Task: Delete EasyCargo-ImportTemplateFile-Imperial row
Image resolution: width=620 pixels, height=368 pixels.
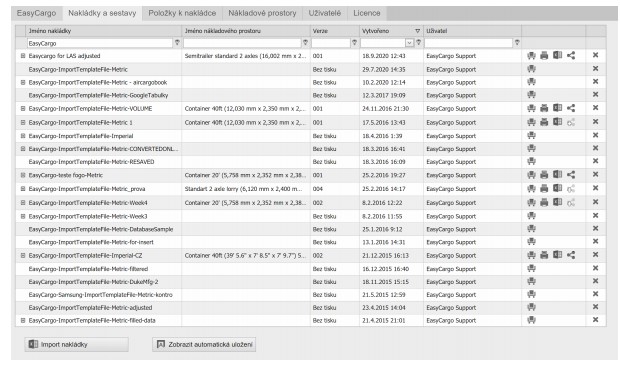Action: (x=595, y=135)
